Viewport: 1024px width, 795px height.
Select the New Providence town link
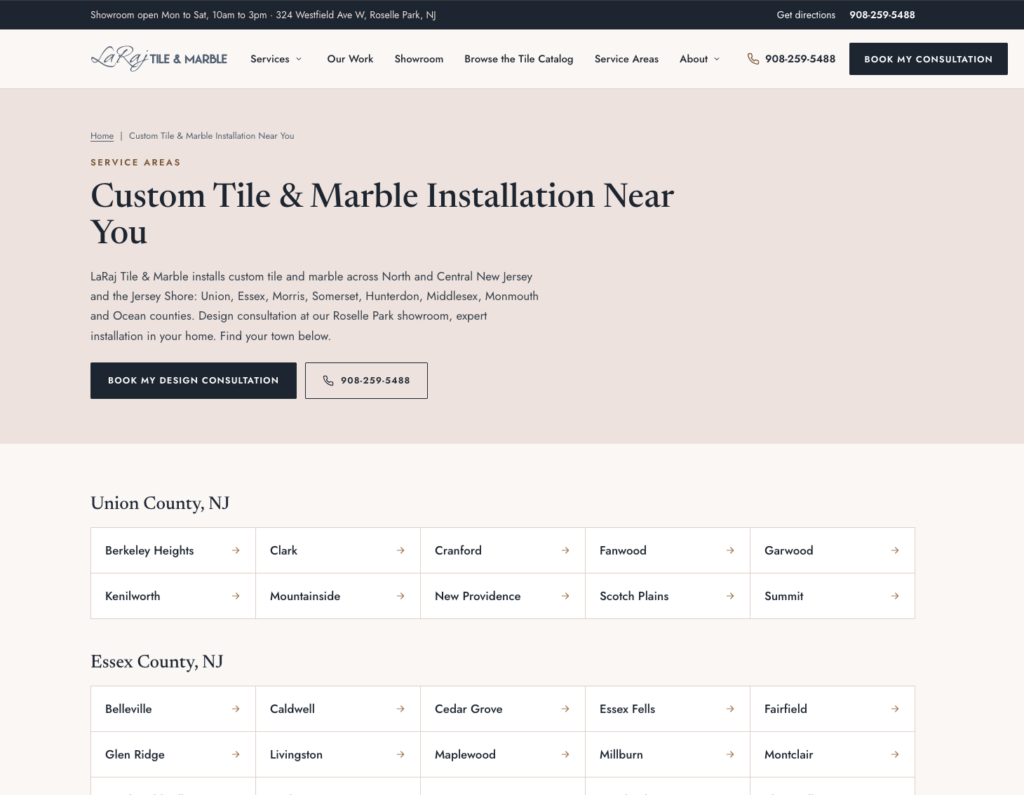coord(503,596)
